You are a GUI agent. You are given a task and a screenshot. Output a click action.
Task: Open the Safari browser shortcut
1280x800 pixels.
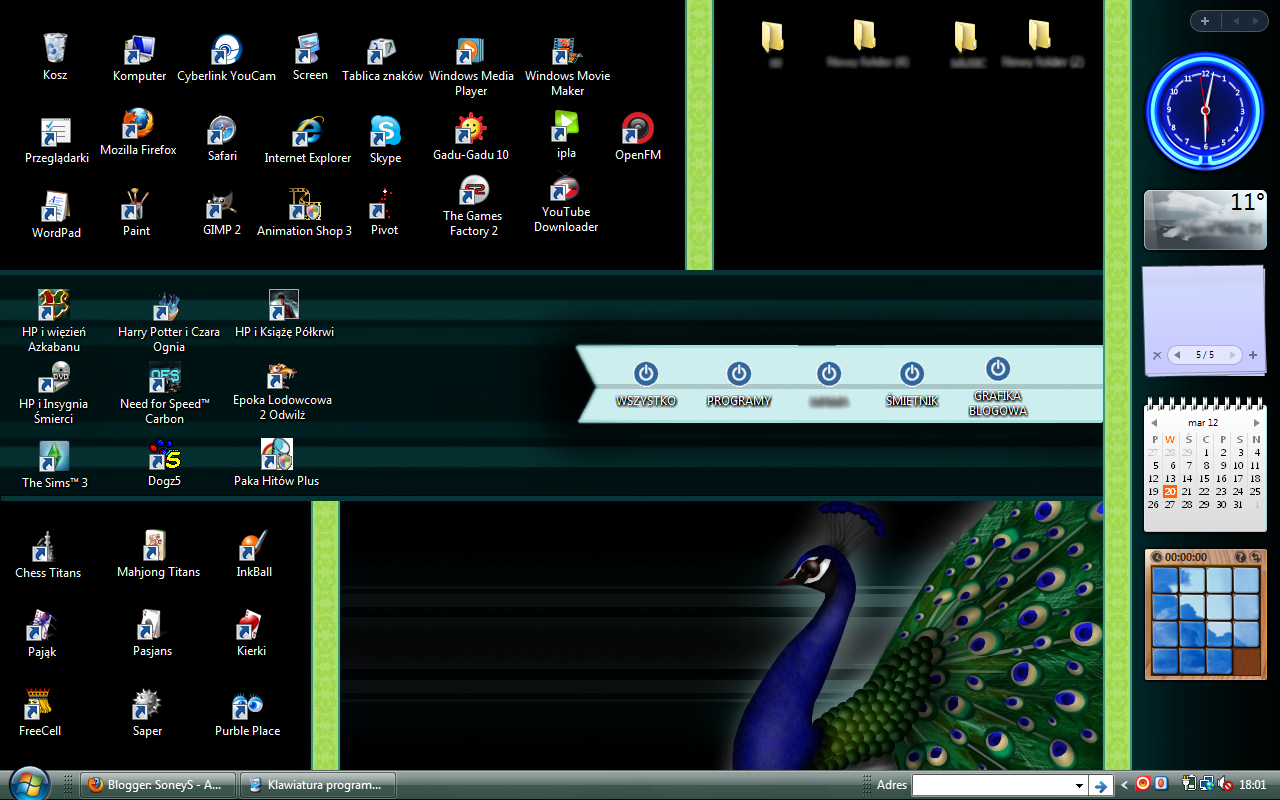222,138
